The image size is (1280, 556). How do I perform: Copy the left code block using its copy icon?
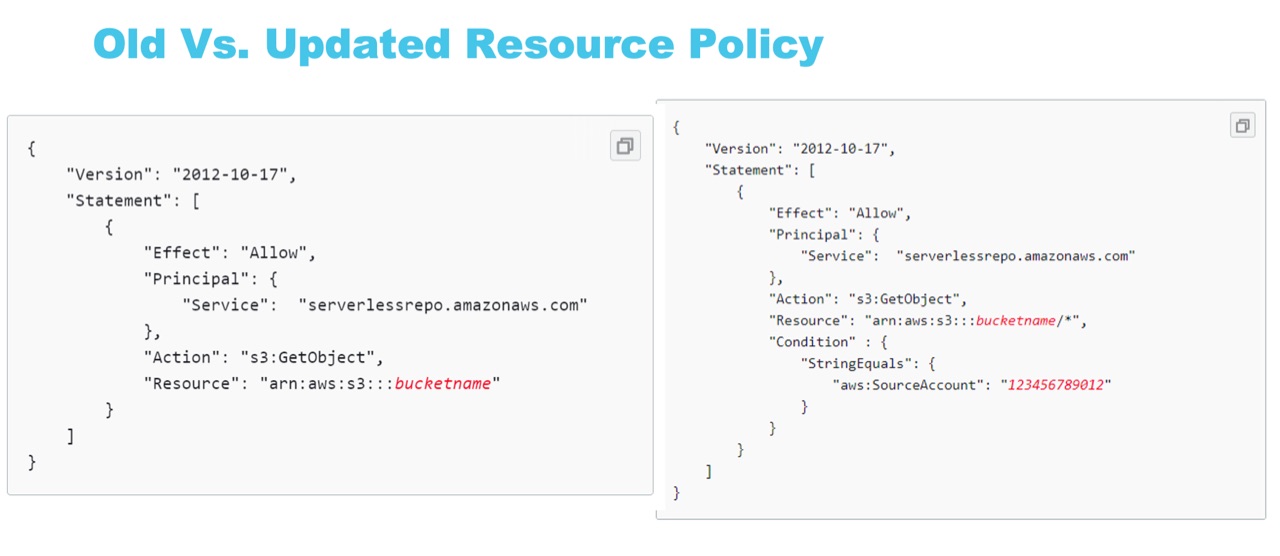click(625, 146)
